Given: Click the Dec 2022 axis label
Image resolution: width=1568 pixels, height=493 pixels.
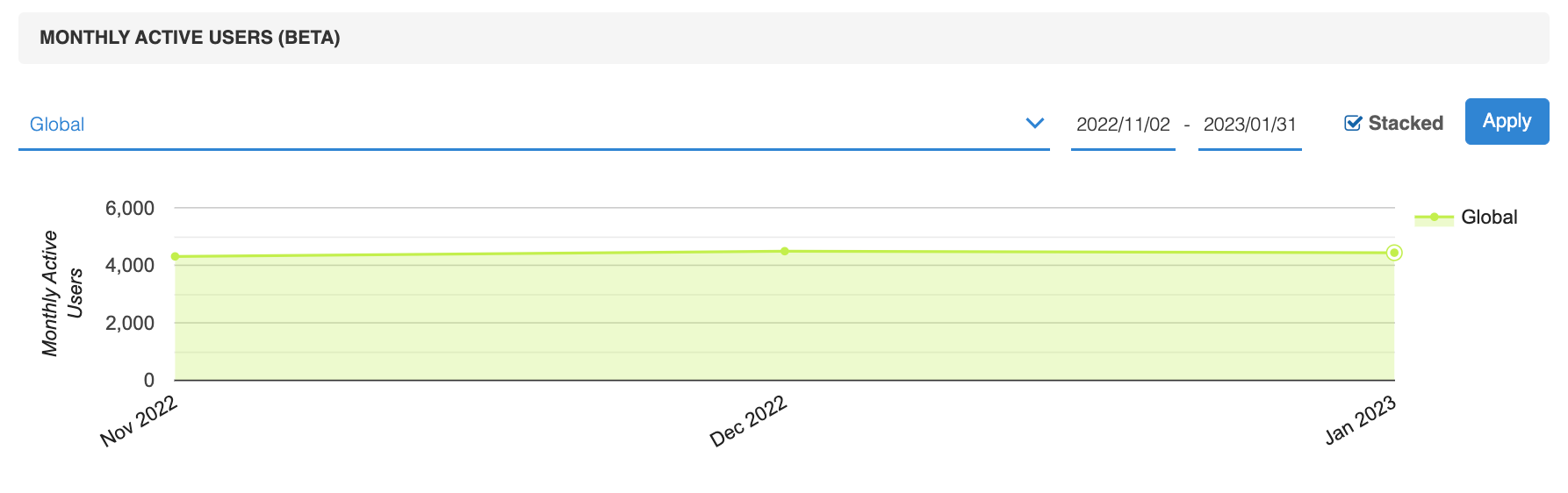Looking at the screenshot, I should click(x=748, y=421).
